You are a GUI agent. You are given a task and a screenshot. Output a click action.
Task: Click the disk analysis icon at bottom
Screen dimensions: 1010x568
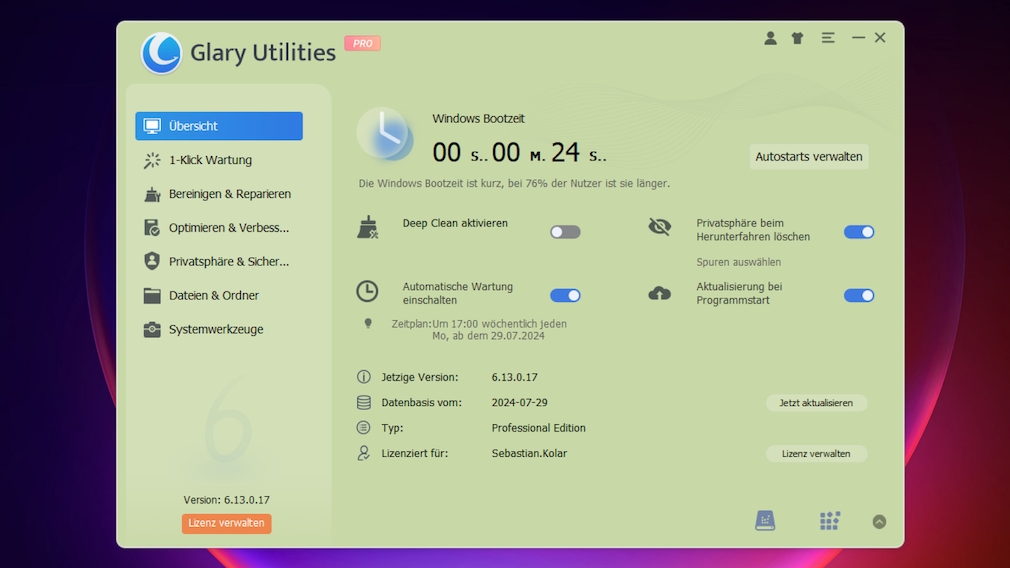[x=765, y=520]
